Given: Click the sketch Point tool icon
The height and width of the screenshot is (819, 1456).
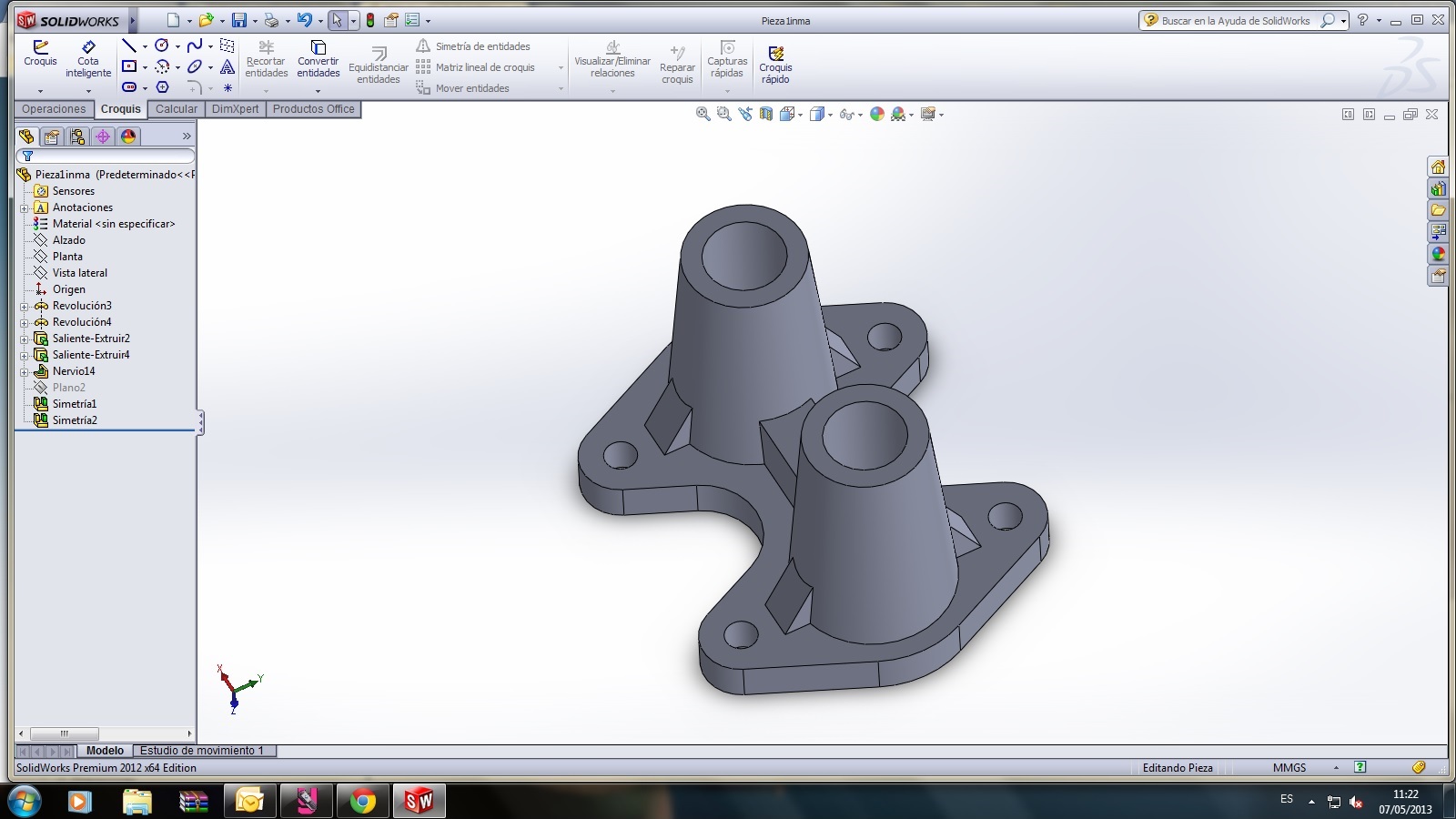Looking at the screenshot, I should (227, 88).
